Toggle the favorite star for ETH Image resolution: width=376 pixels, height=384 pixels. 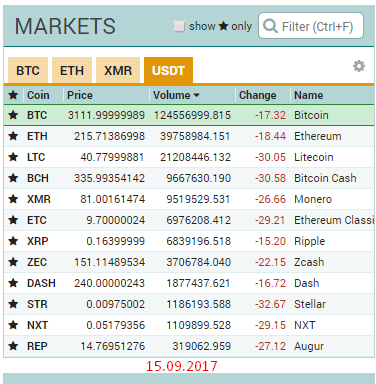coord(13,136)
